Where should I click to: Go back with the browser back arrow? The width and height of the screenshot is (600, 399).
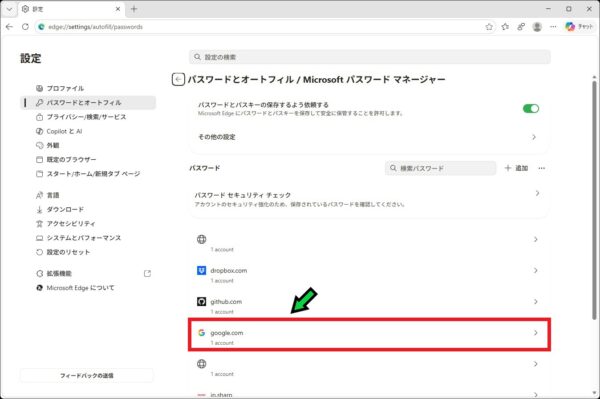pos(10,27)
